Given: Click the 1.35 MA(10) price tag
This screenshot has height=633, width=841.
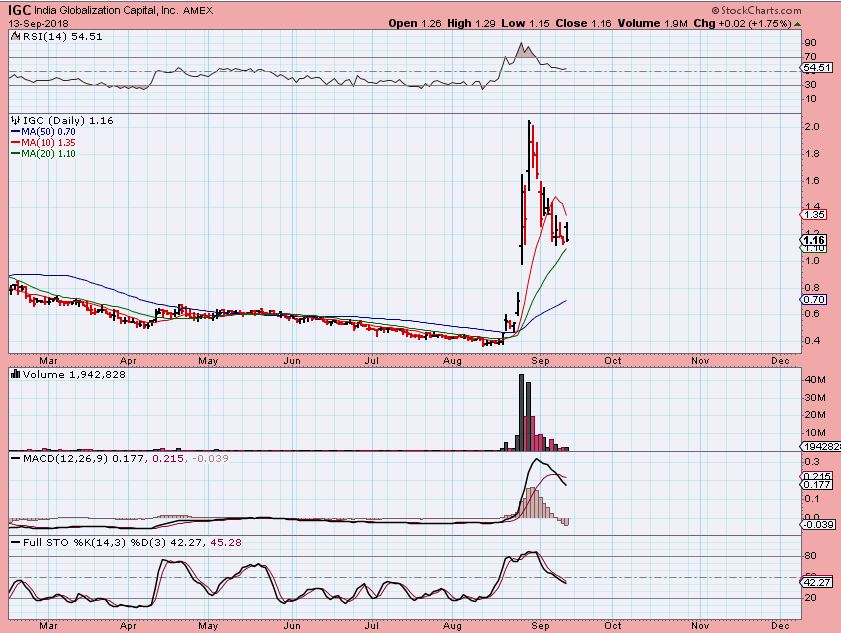Looking at the screenshot, I should [814, 215].
